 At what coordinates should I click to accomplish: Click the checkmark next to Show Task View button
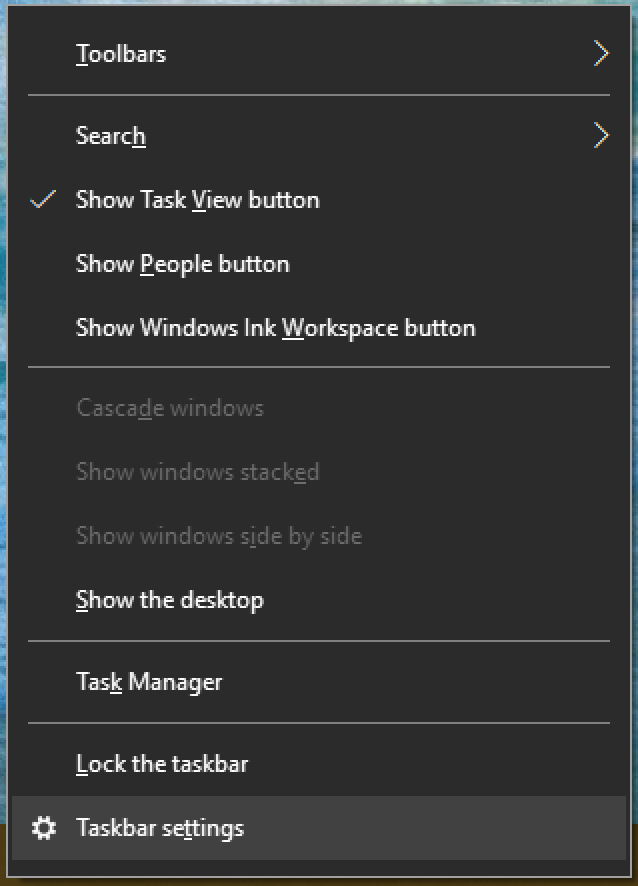(44, 199)
